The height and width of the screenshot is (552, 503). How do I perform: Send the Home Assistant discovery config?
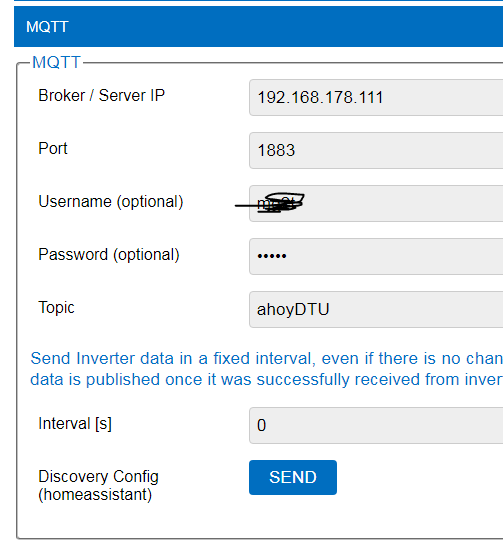(x=293, y=477)
